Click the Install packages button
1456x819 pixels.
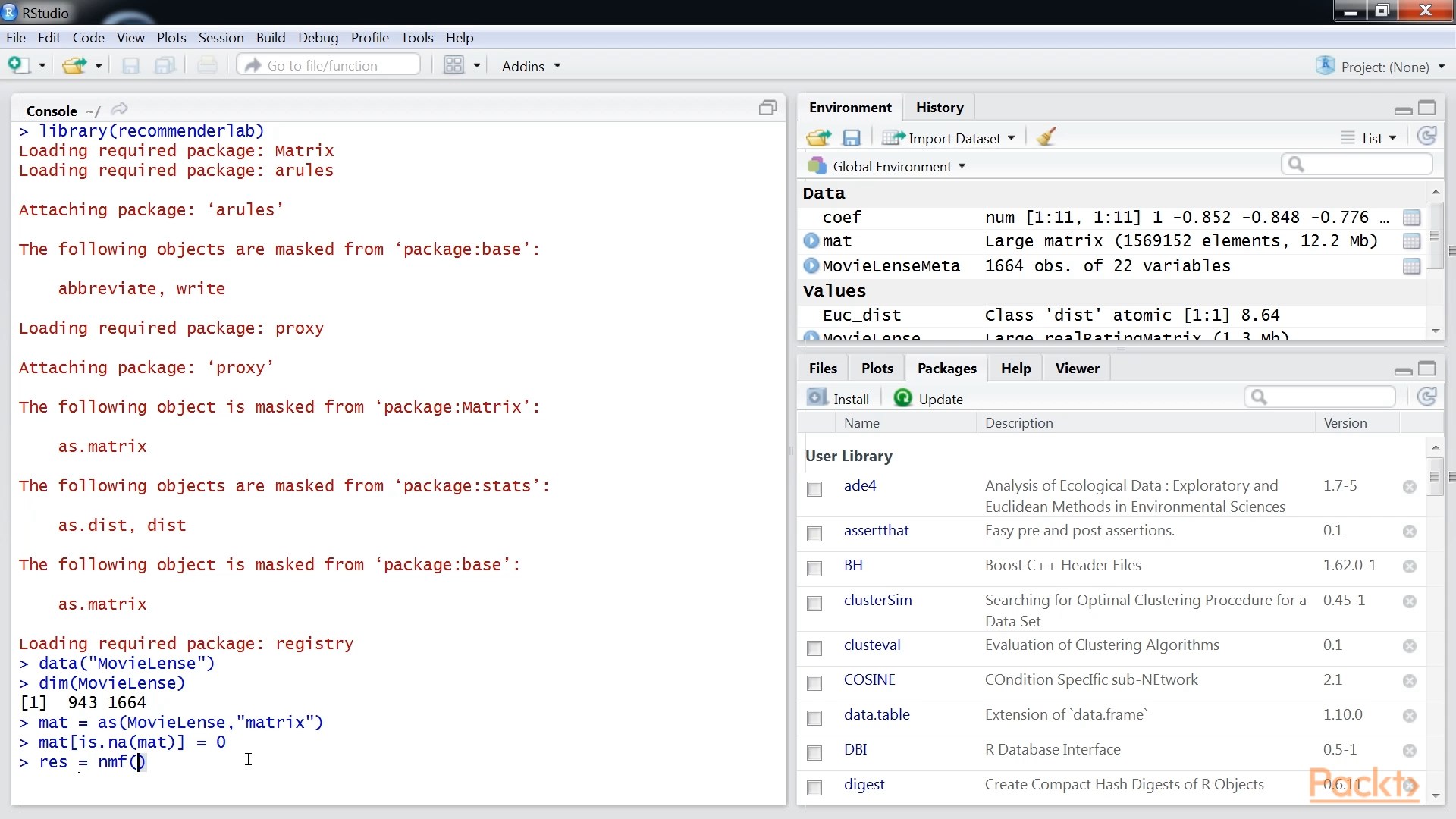pyautogui.click(x=838, y=399)
